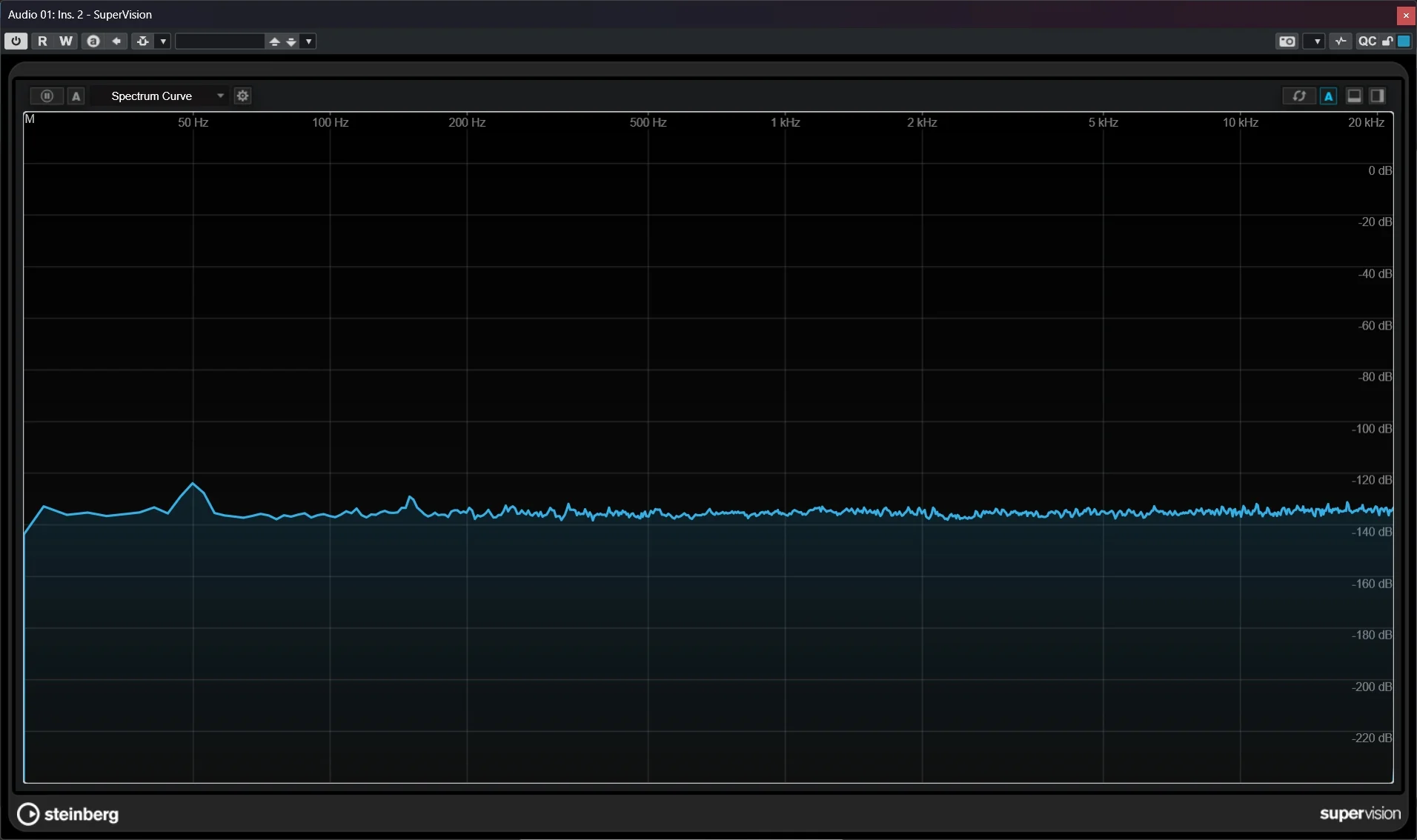Click the 0 dB level label

coord(1379,170)
